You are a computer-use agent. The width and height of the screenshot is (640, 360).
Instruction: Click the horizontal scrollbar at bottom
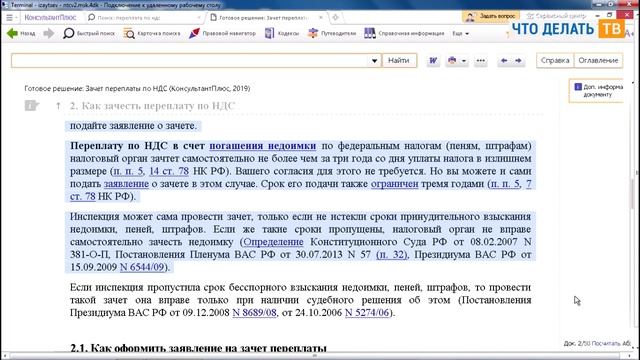314,356
